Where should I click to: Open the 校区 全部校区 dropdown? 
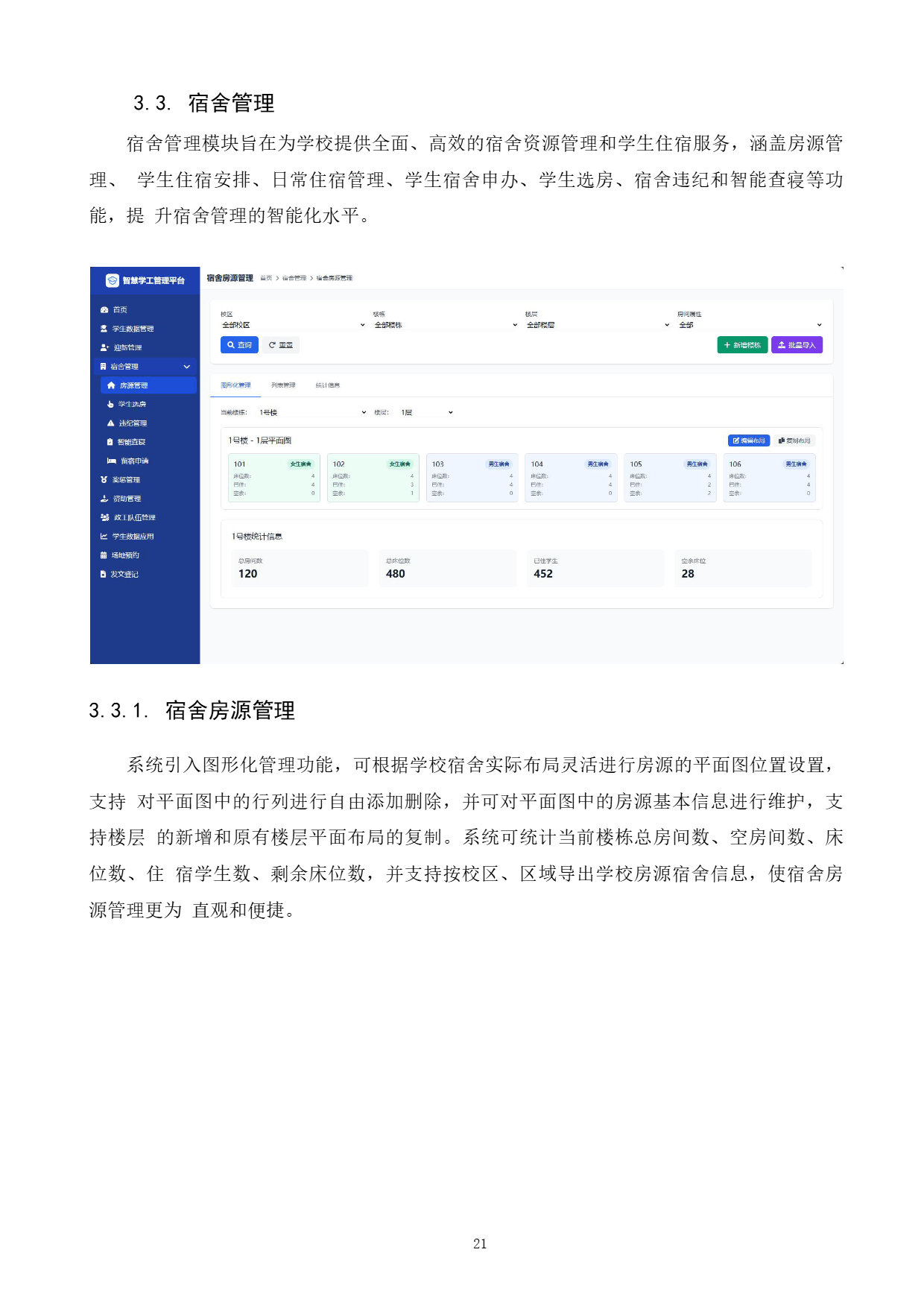click(293, 325)
